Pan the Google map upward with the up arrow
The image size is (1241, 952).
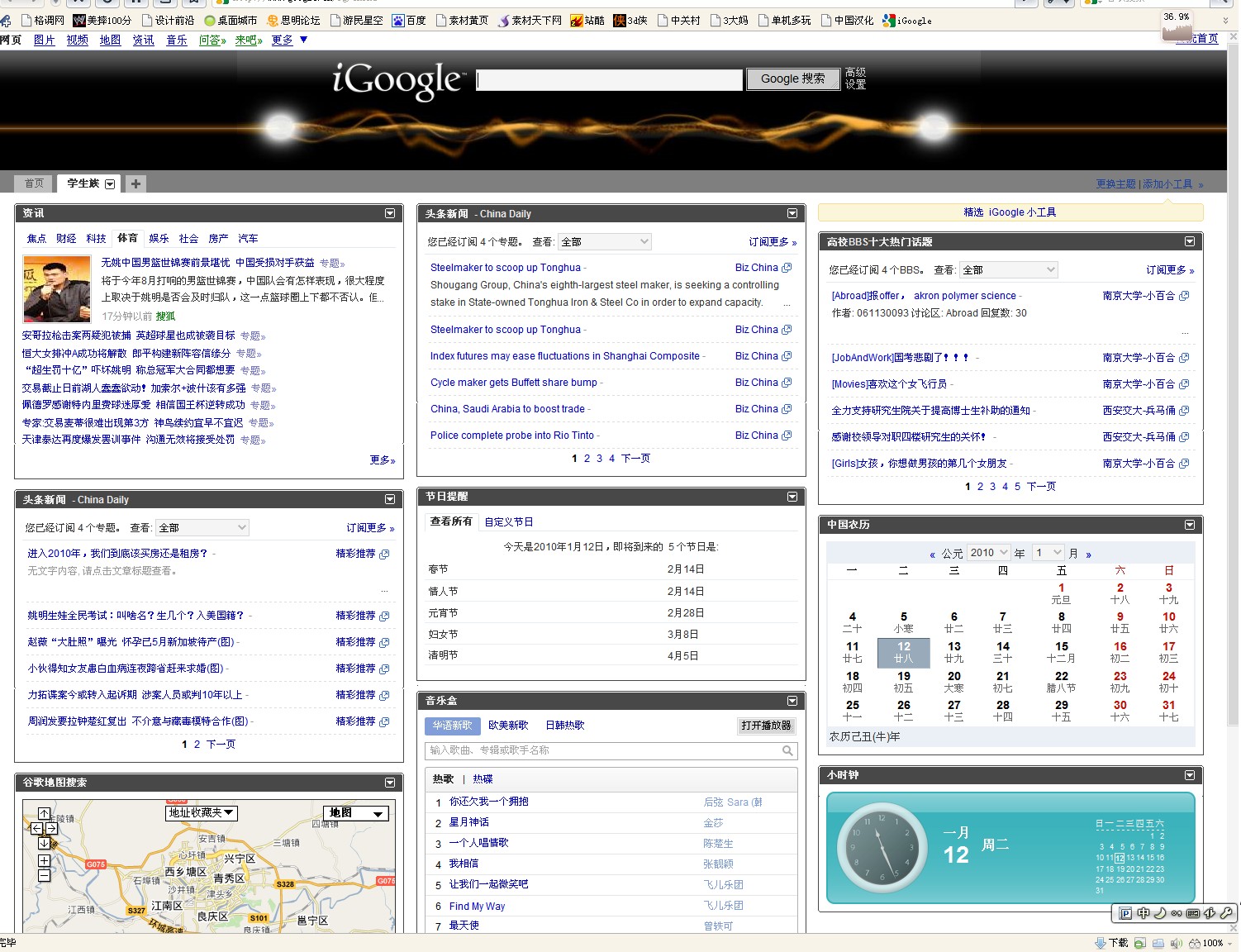tap(44, 814)
